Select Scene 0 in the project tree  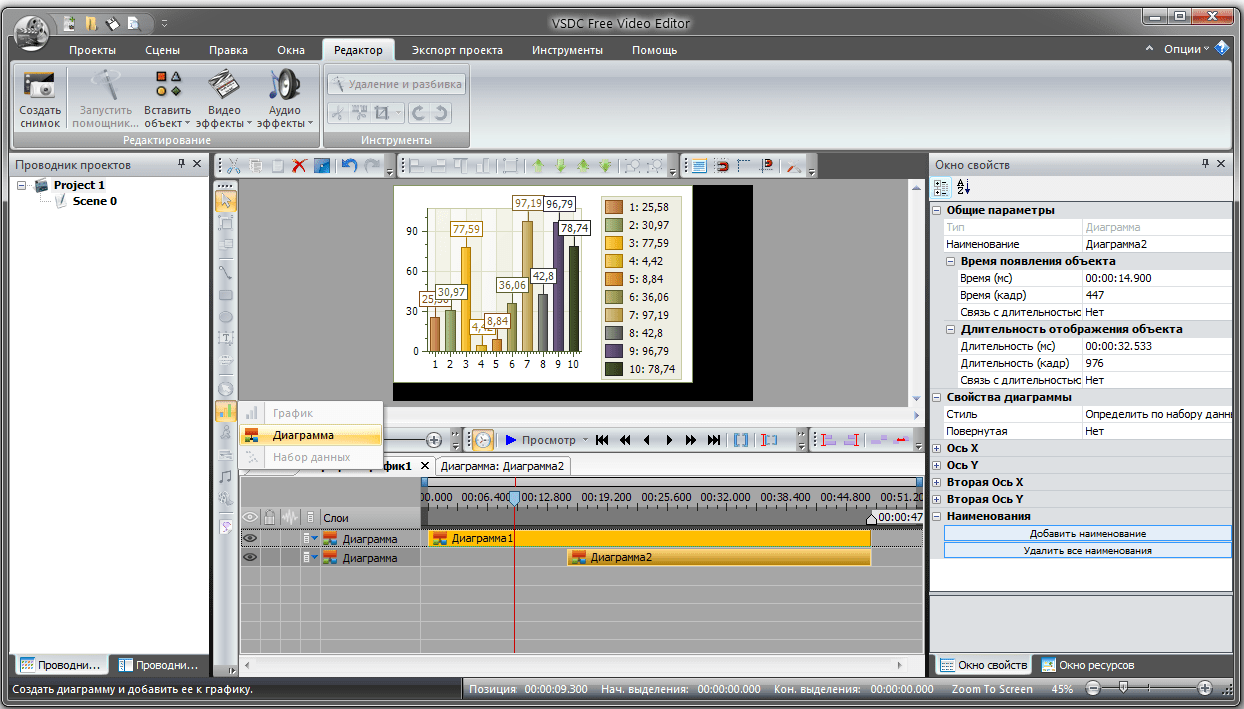coord(95,201)
